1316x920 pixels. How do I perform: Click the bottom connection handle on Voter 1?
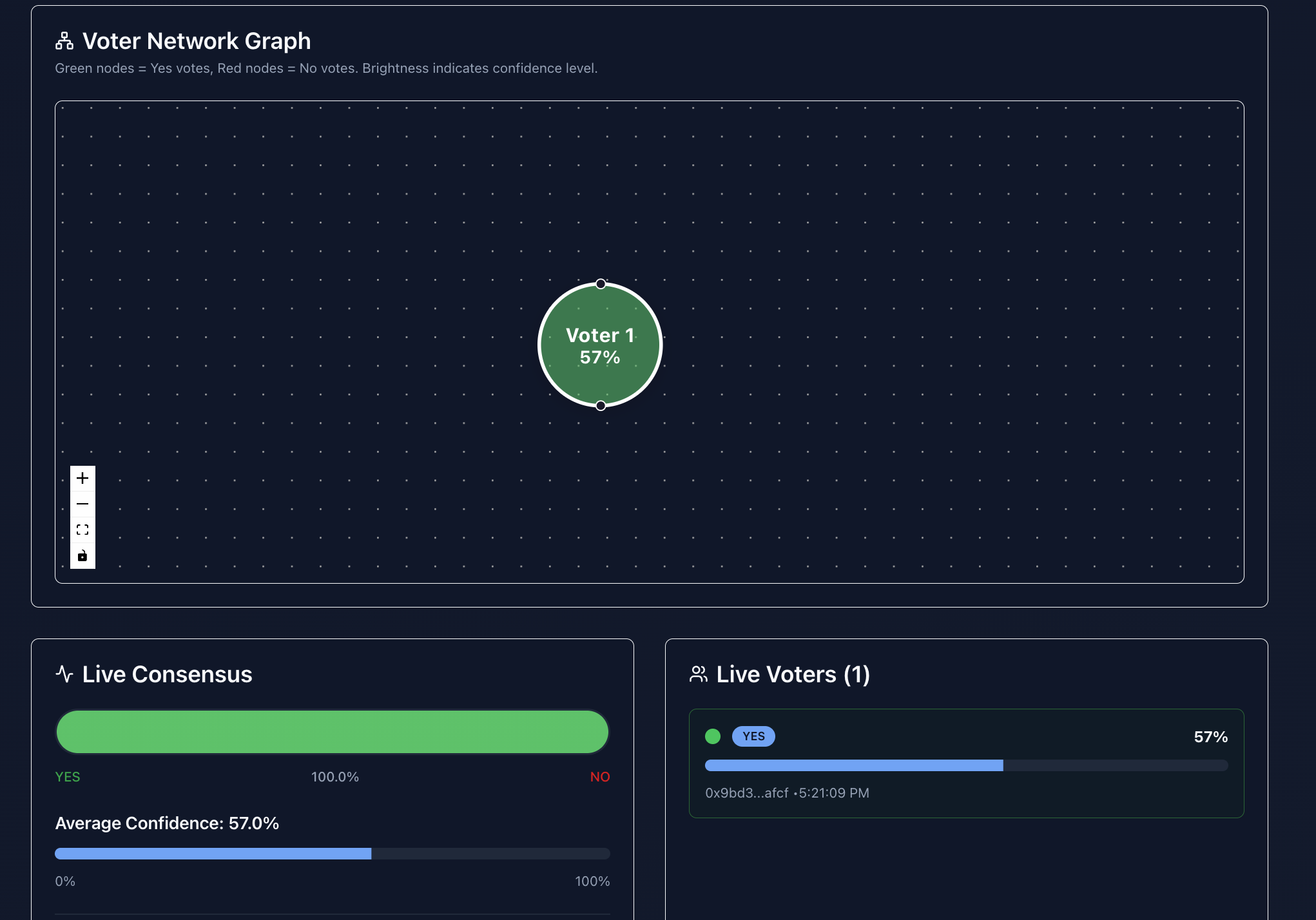[601, 406]
